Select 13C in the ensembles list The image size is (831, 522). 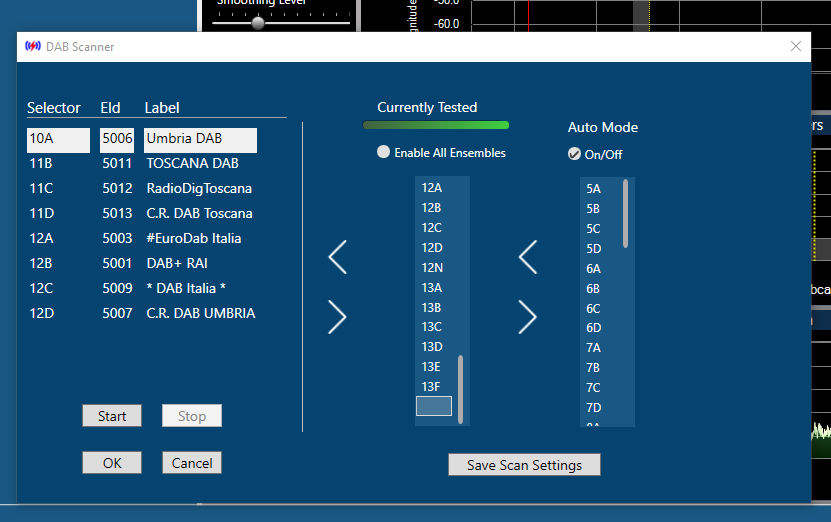click(431, 326)
